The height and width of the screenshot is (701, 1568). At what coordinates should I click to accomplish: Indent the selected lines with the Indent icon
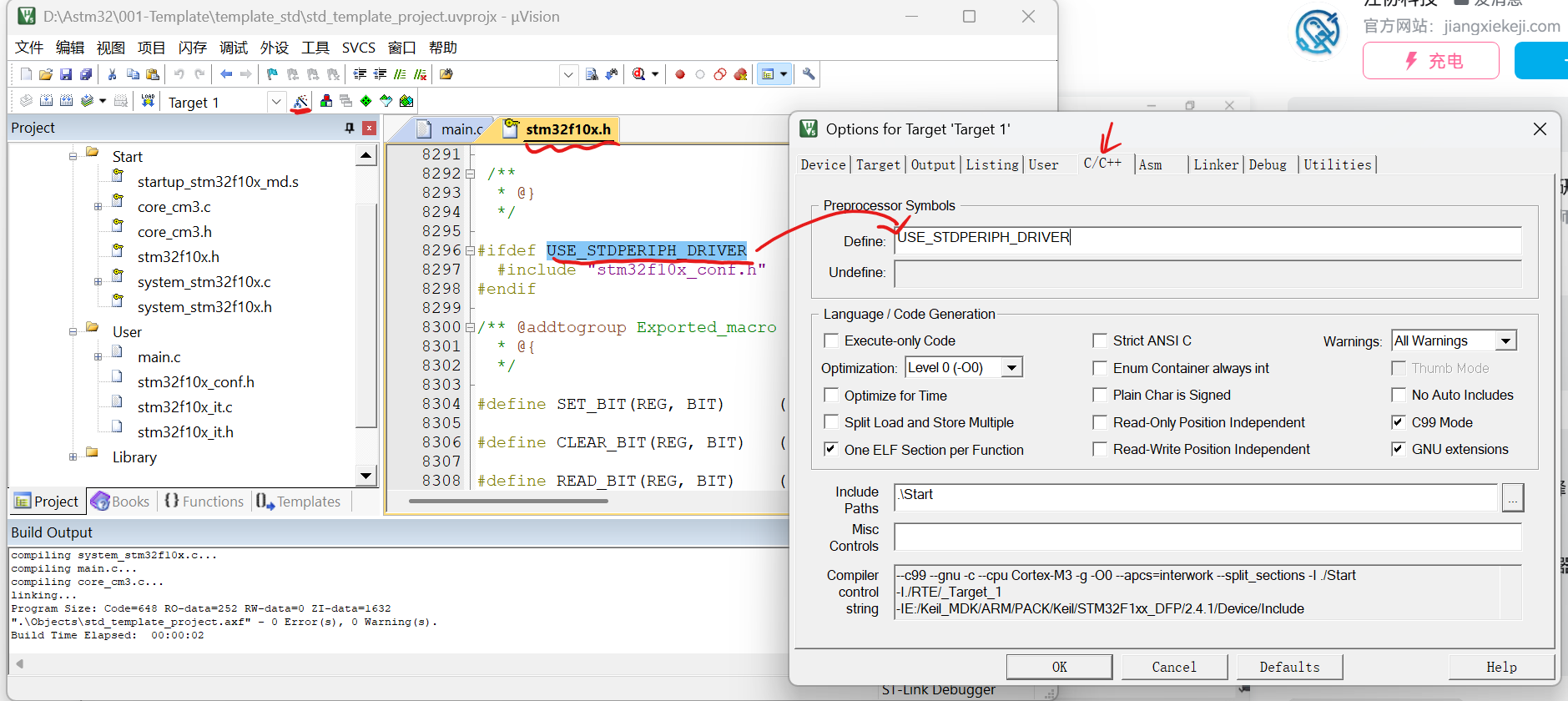[360, 74]
